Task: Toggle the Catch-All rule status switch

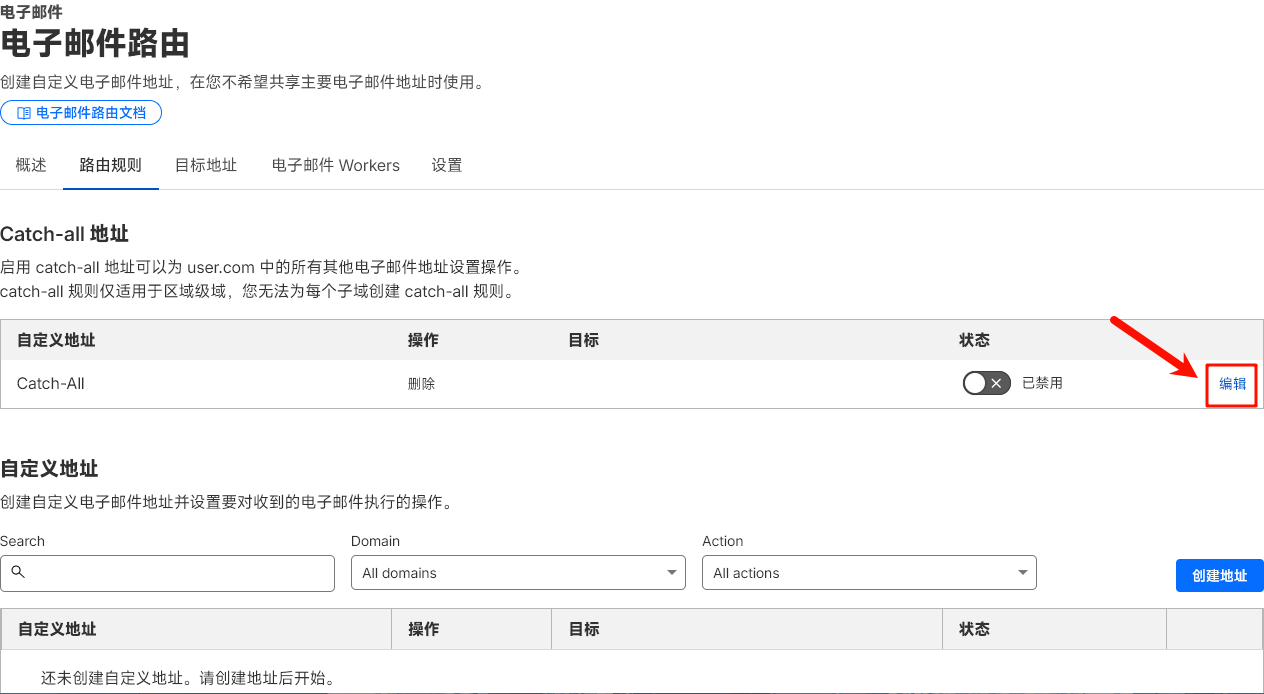Action: click(986, 383)
